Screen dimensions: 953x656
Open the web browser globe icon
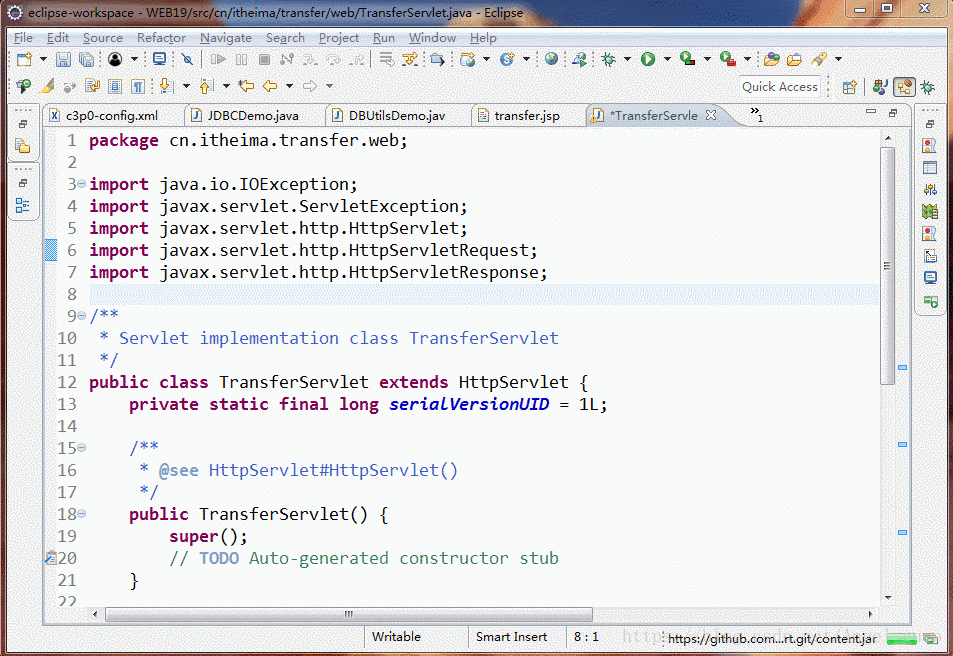tap(551, 59)
